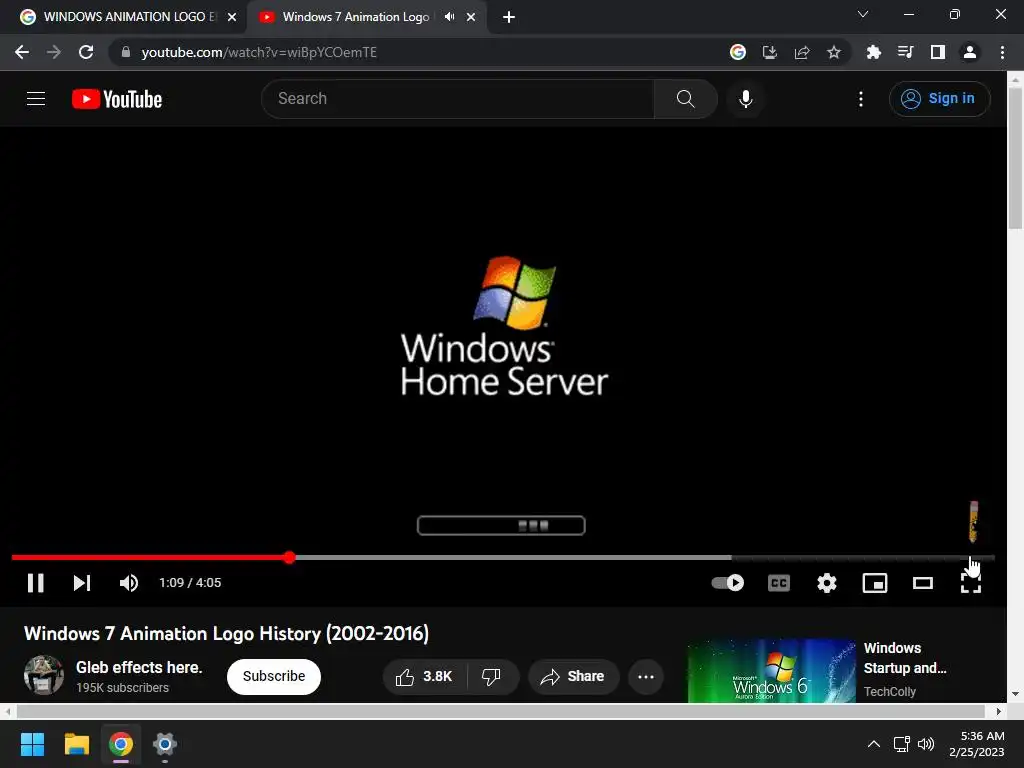
Task: Open the Chrome three-dot menu
Action: pyautogui.click(x=1002, y=52)
